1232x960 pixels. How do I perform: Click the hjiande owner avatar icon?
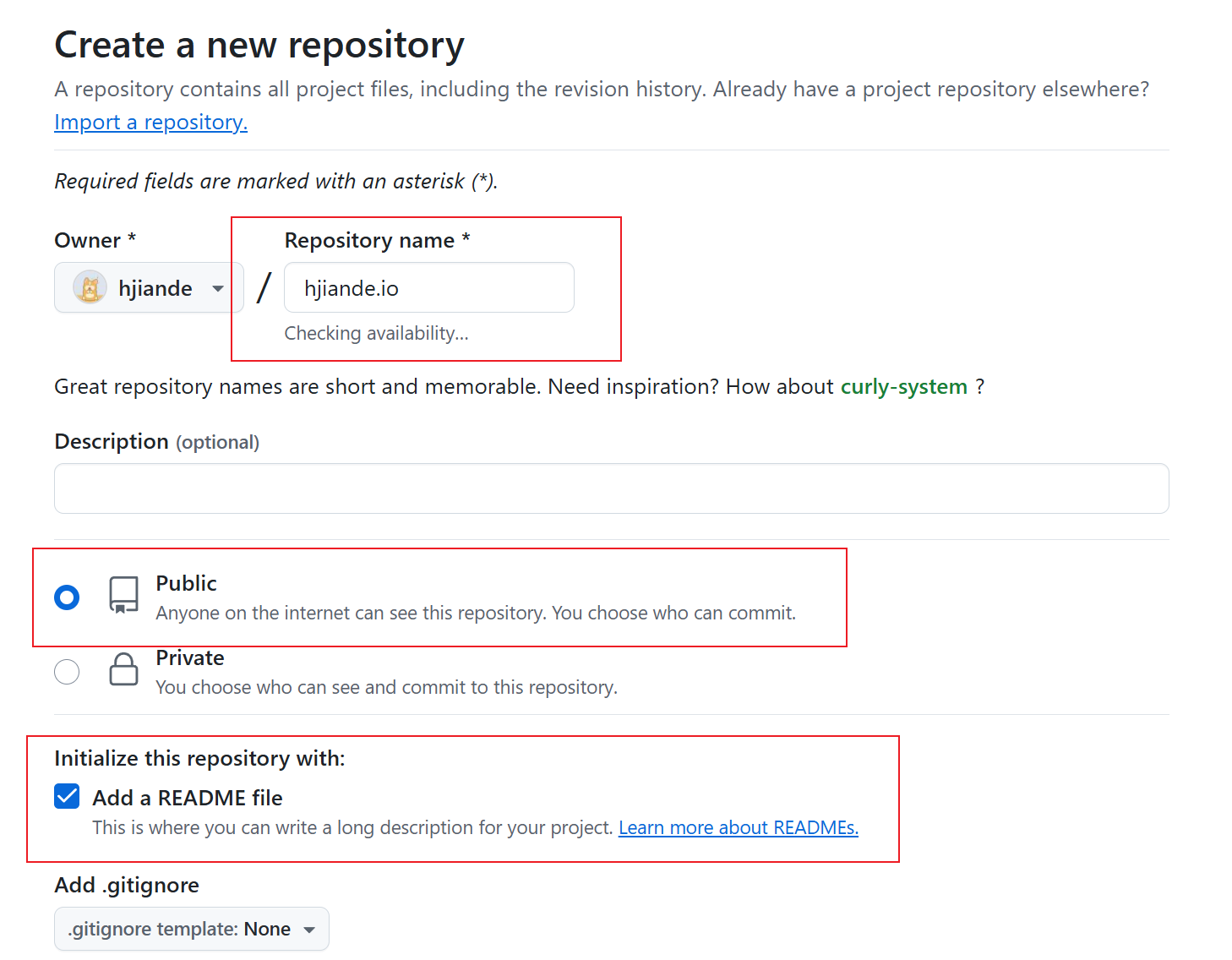90,288
